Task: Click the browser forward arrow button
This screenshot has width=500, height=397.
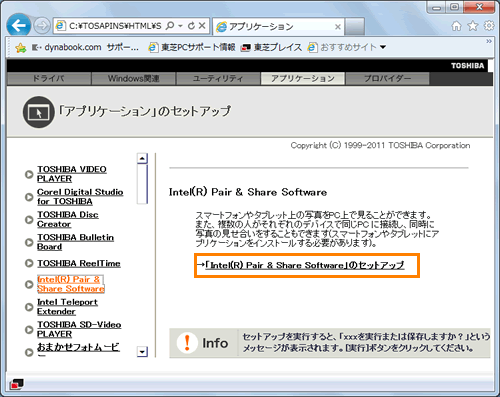Action: [42, 26]
